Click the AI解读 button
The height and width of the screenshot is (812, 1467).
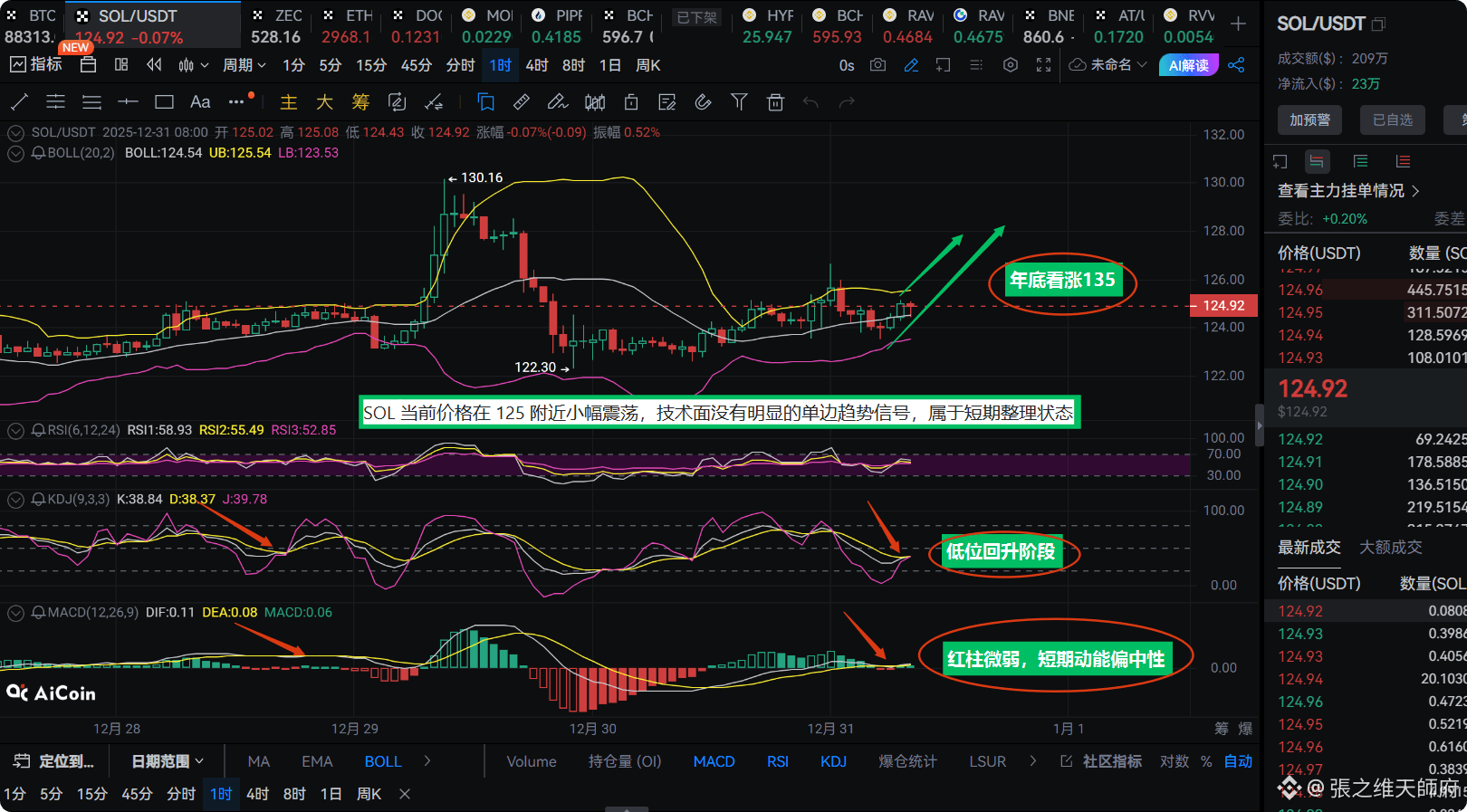click(x=1189, y=65)
